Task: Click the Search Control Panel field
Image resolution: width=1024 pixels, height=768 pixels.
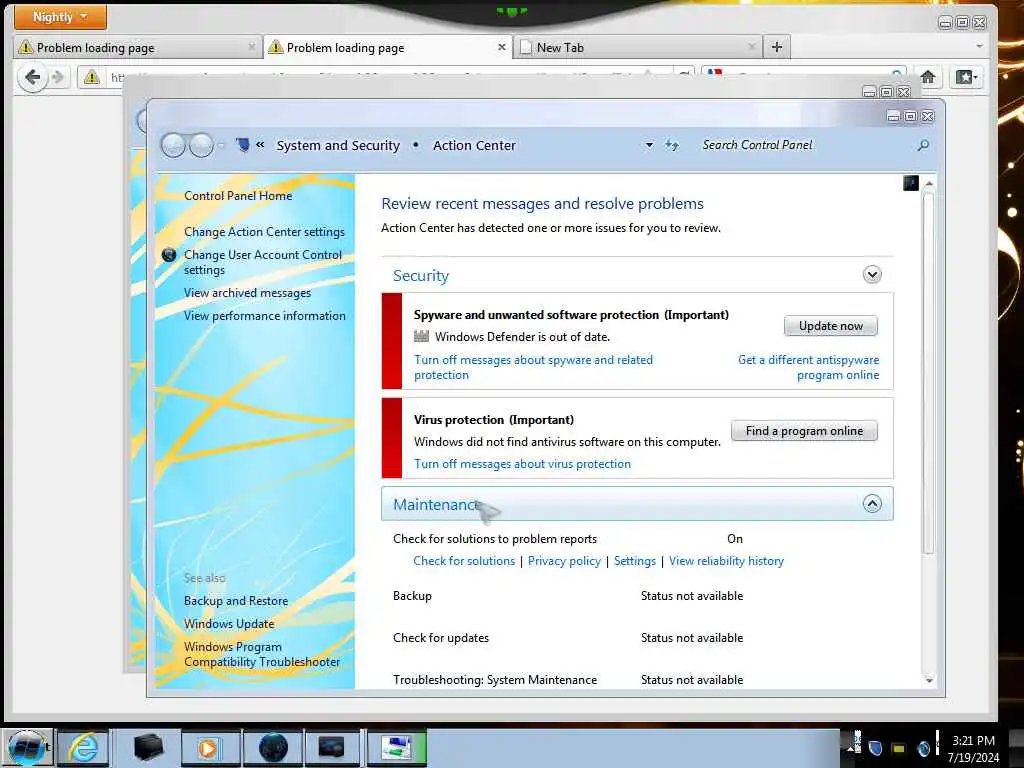Action: coord(803,145)
